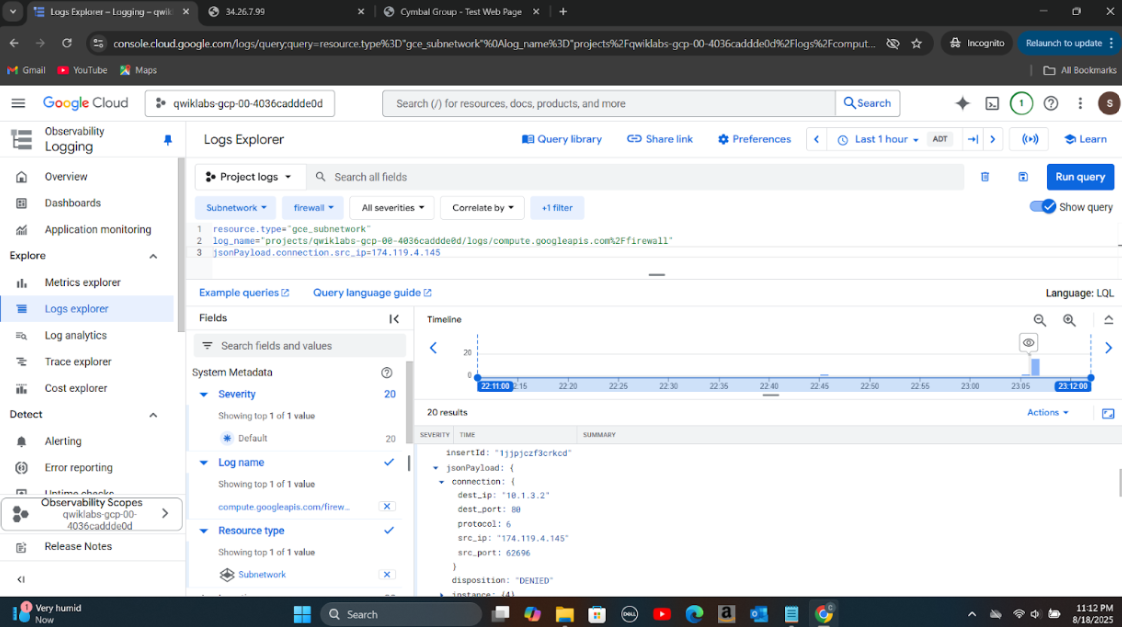1122x627 pixels.
Task: Click the Gemini sparkle icon in header
Action: pos(963,103)
